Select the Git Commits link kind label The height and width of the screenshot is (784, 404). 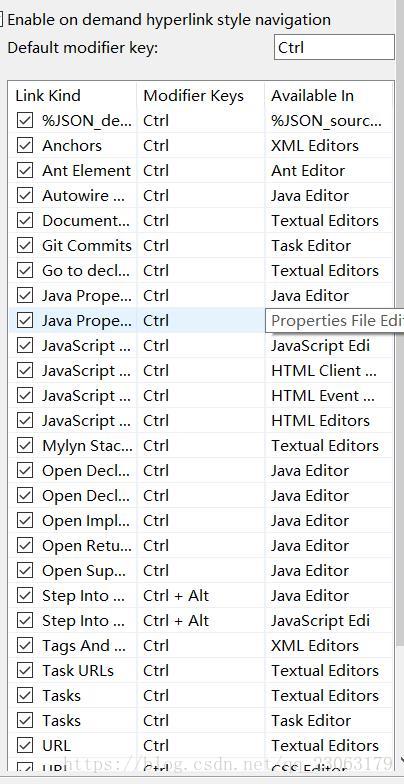point(87,246)
